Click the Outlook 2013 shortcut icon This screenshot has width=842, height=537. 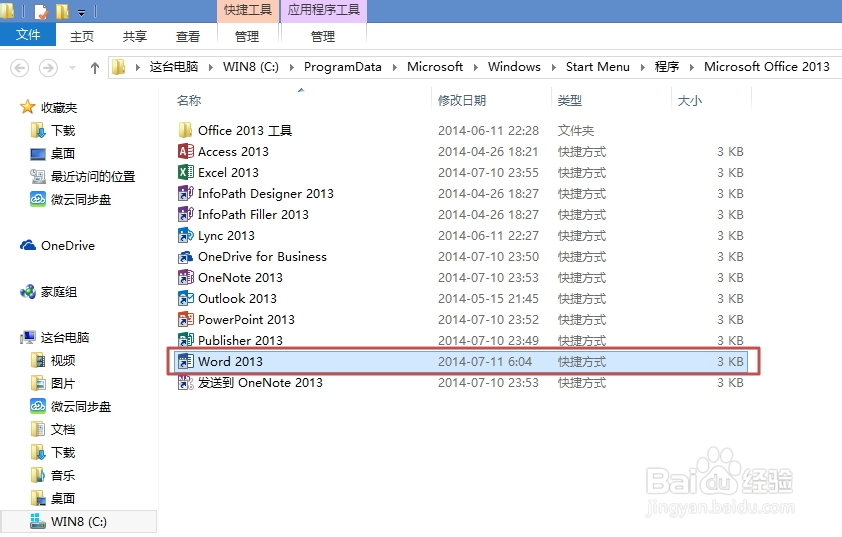coord(185,298)
